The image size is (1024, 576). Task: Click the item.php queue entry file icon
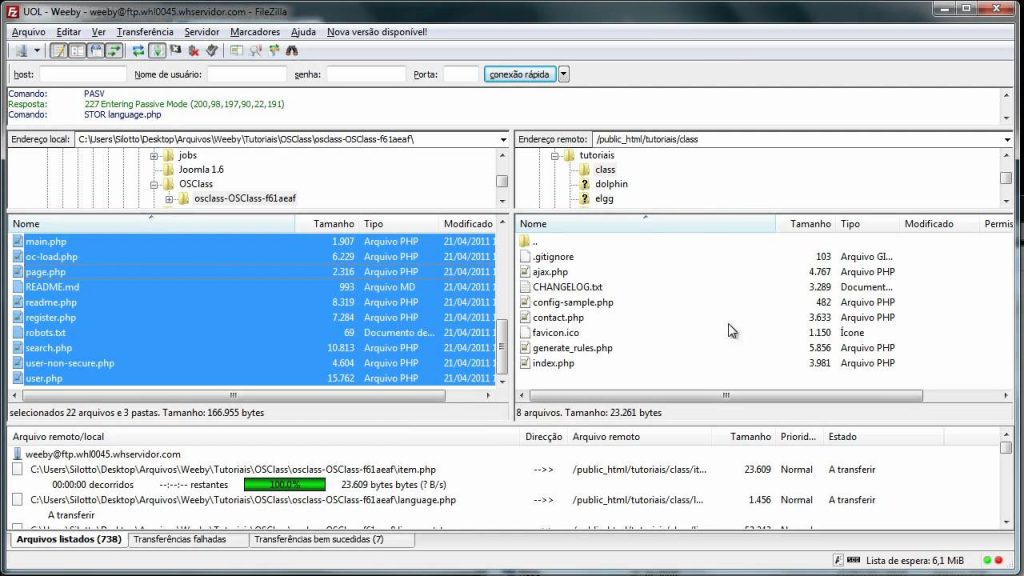18,469
